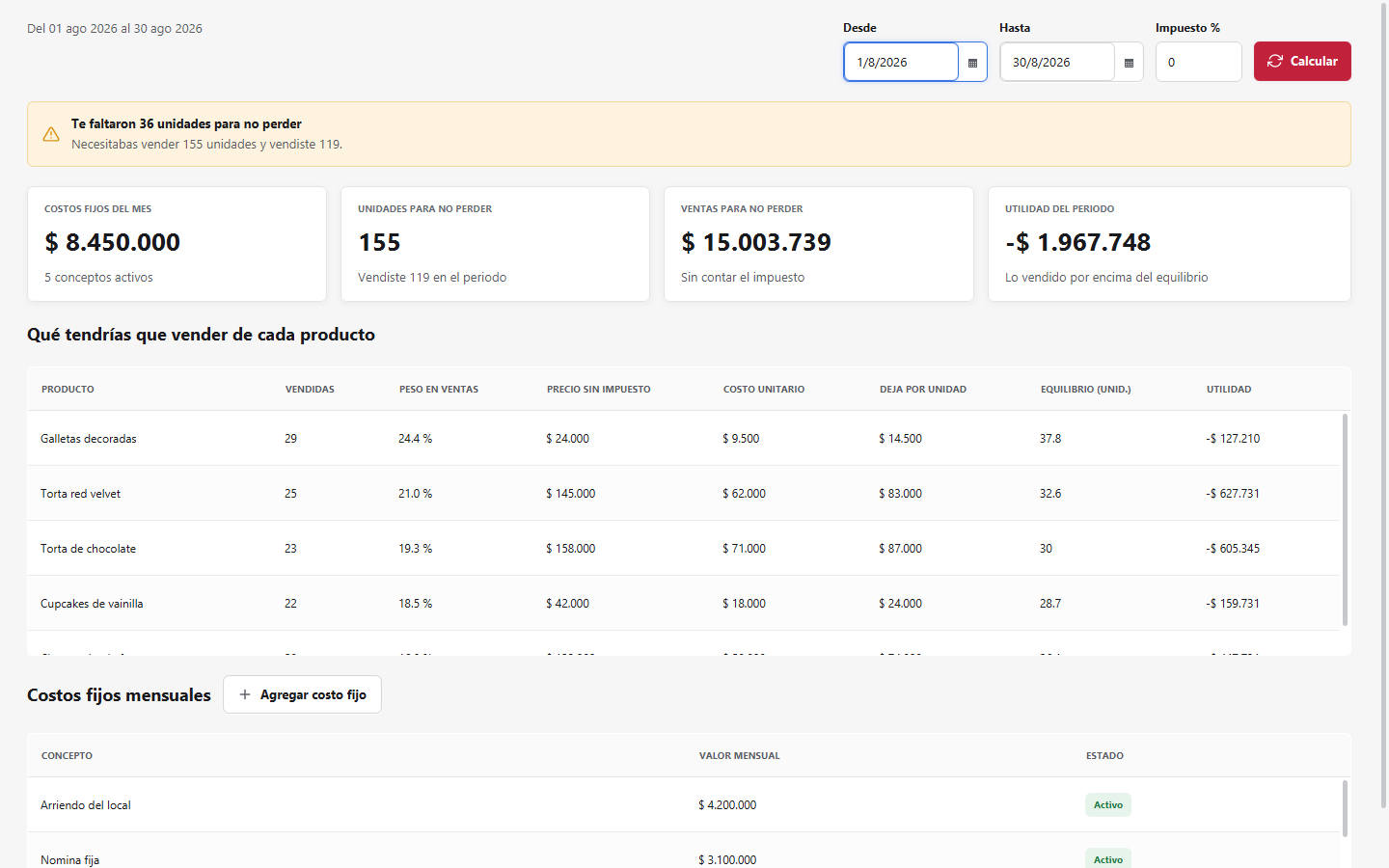The height and width of the screenshot is (868, 1389).
Task: Click the $ 15.003.739 sales value
Action: 756,242
